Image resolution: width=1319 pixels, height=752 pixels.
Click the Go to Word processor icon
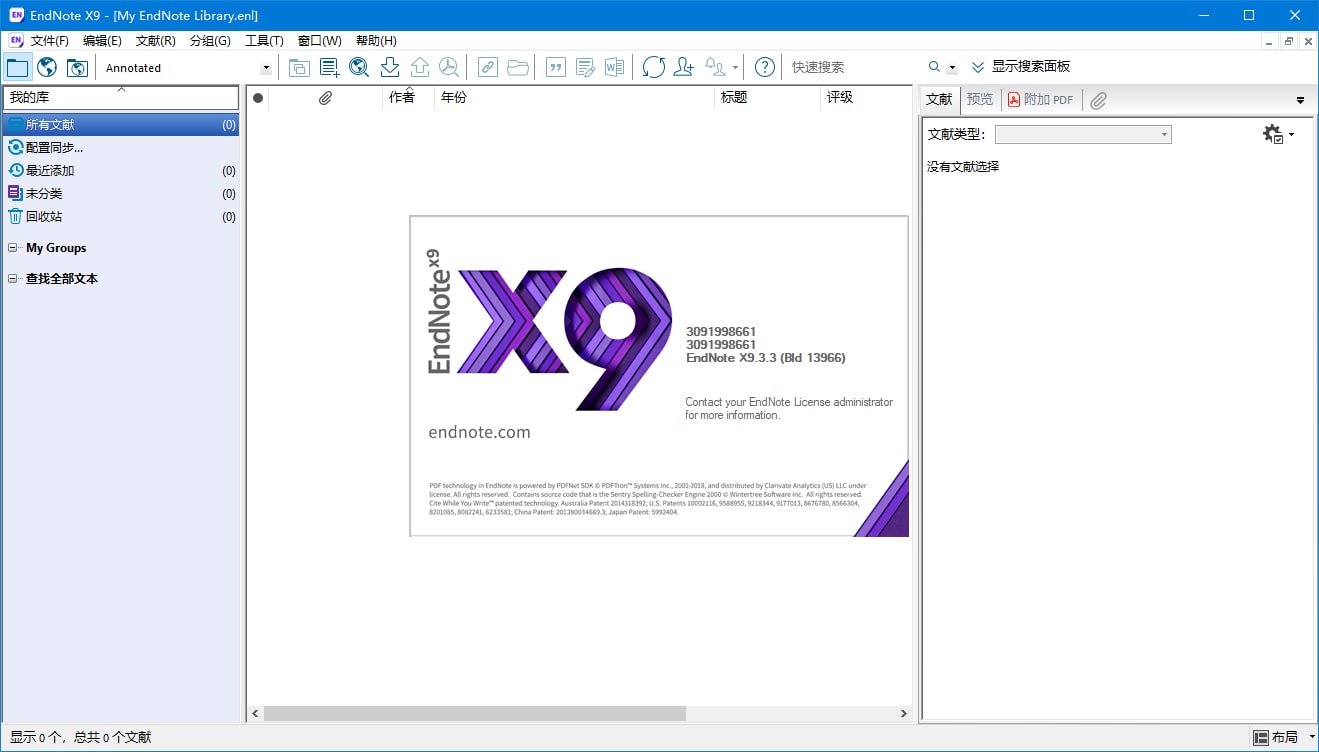[614, 67]
